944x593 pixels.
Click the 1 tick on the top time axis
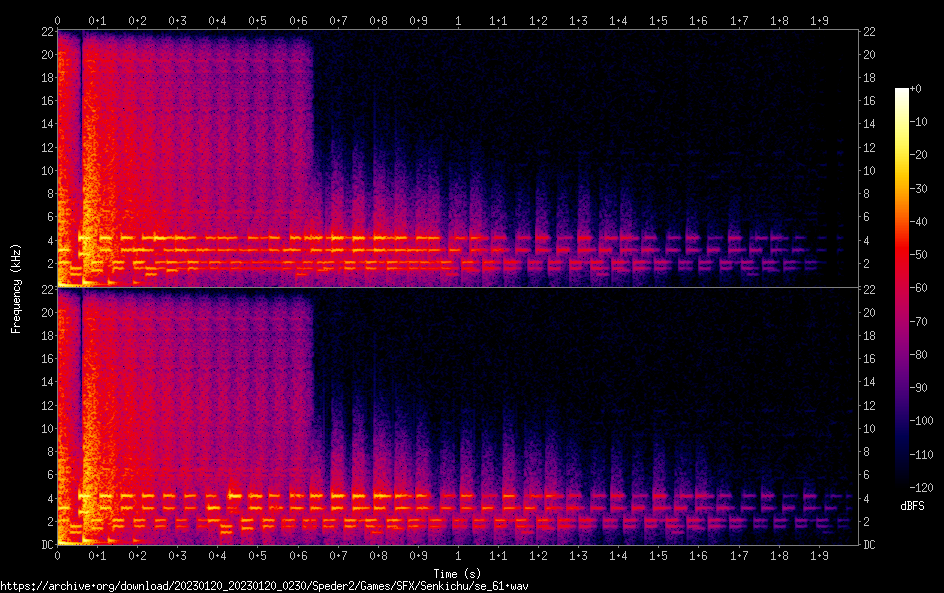click(458, 20)
